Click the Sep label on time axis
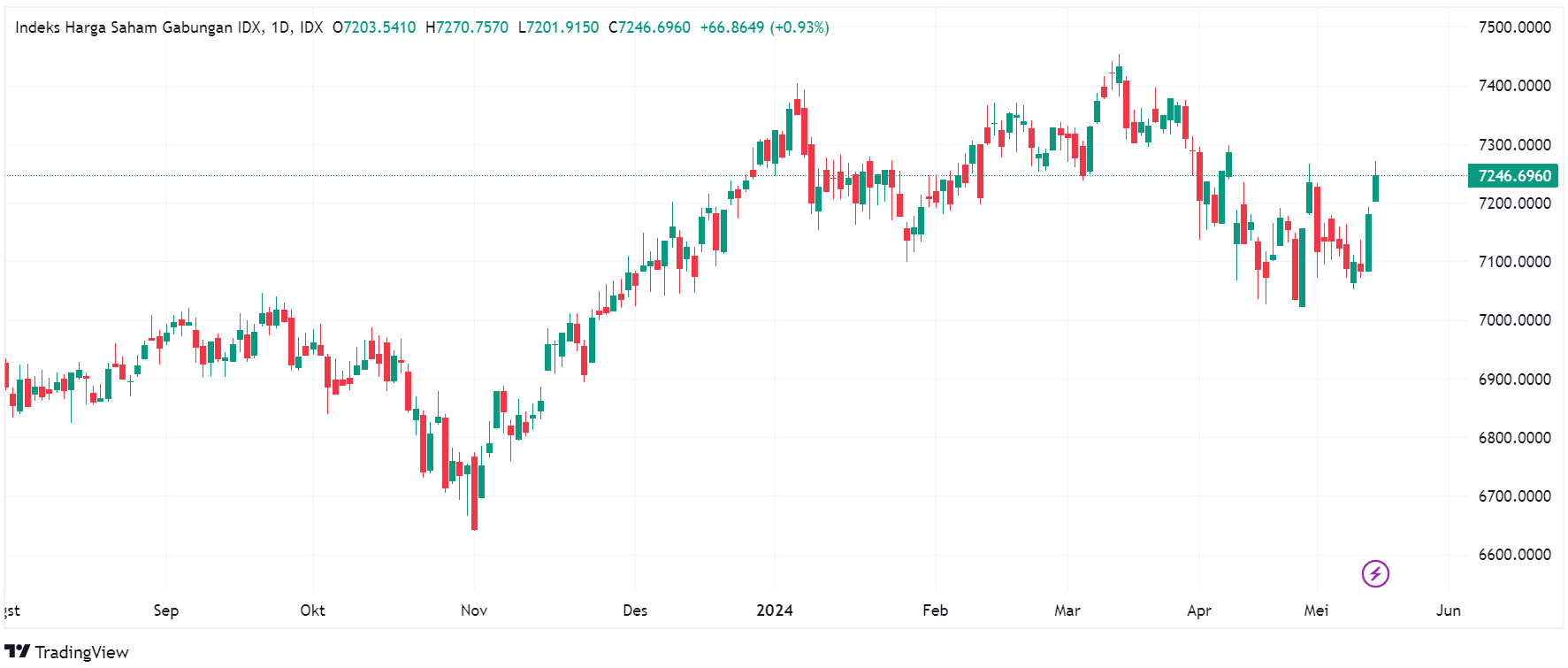 click(x=166, y=610)
